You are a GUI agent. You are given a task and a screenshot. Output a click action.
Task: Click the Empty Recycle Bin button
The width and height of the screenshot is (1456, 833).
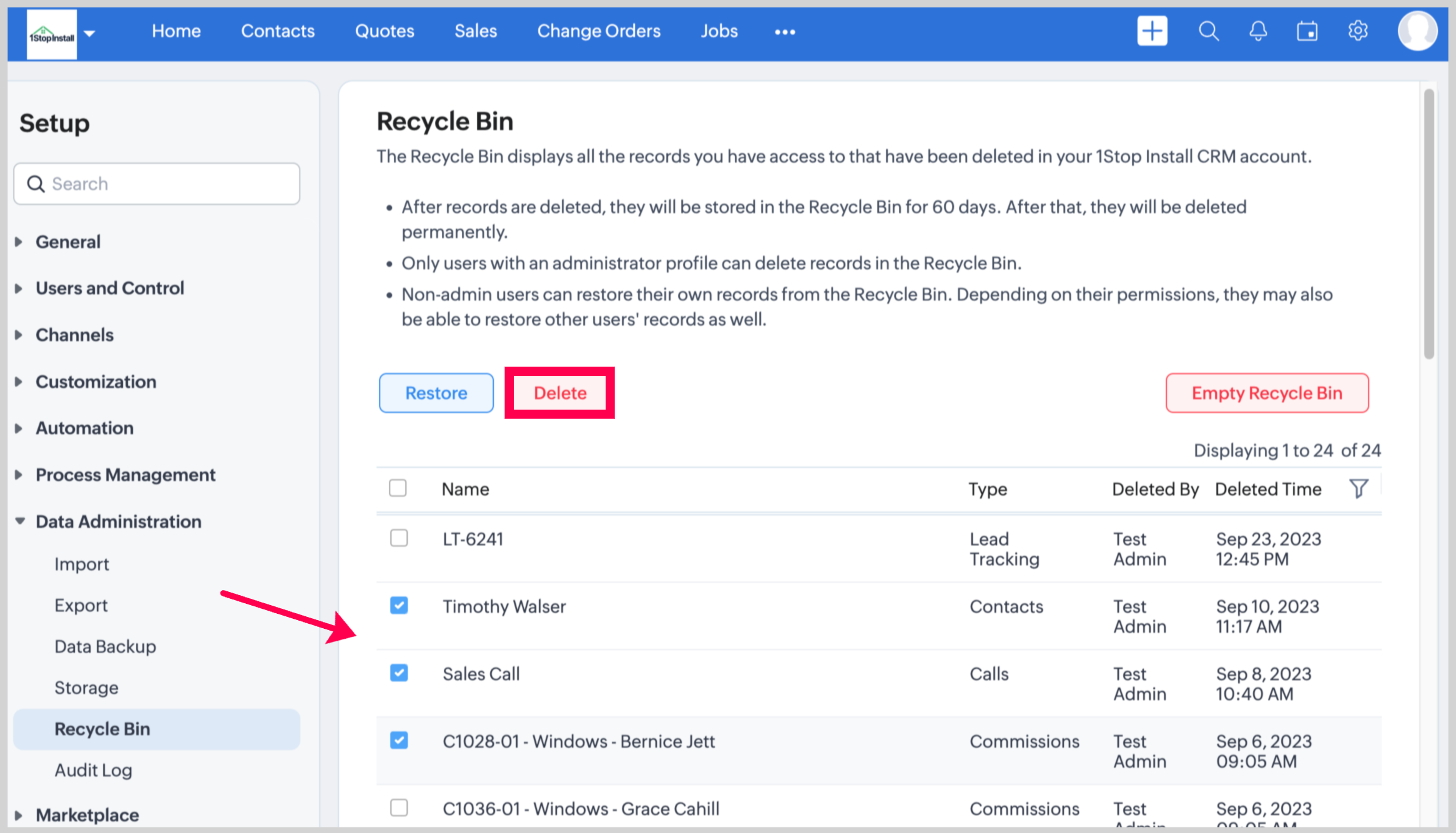[1267, 393]
